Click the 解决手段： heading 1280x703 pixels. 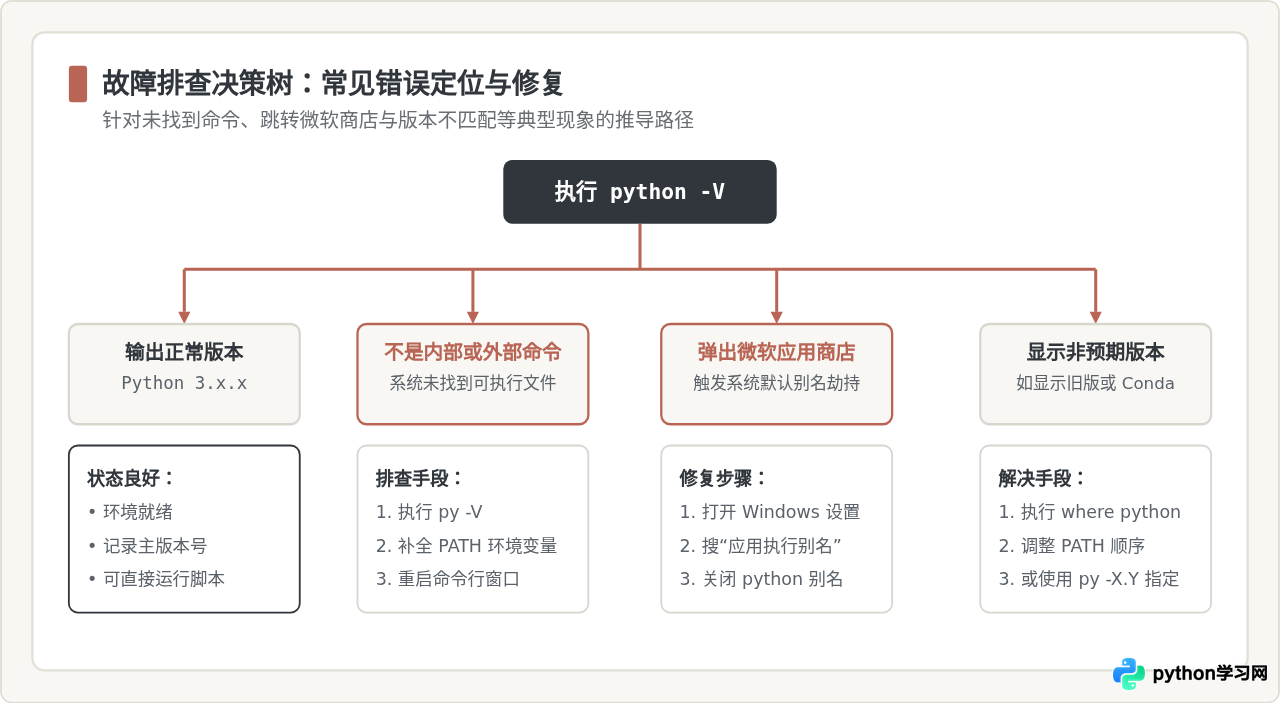point(1043,478)
